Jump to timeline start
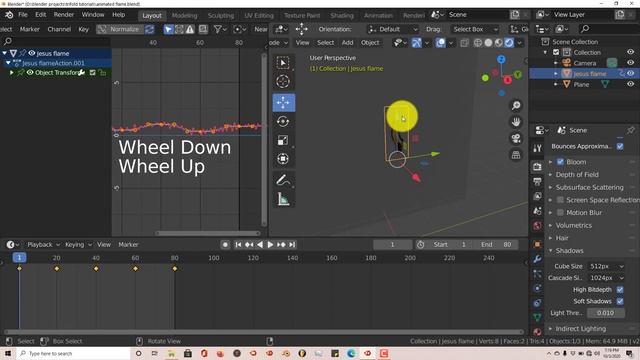Screen dimensions: 640x360 [238, 244]
